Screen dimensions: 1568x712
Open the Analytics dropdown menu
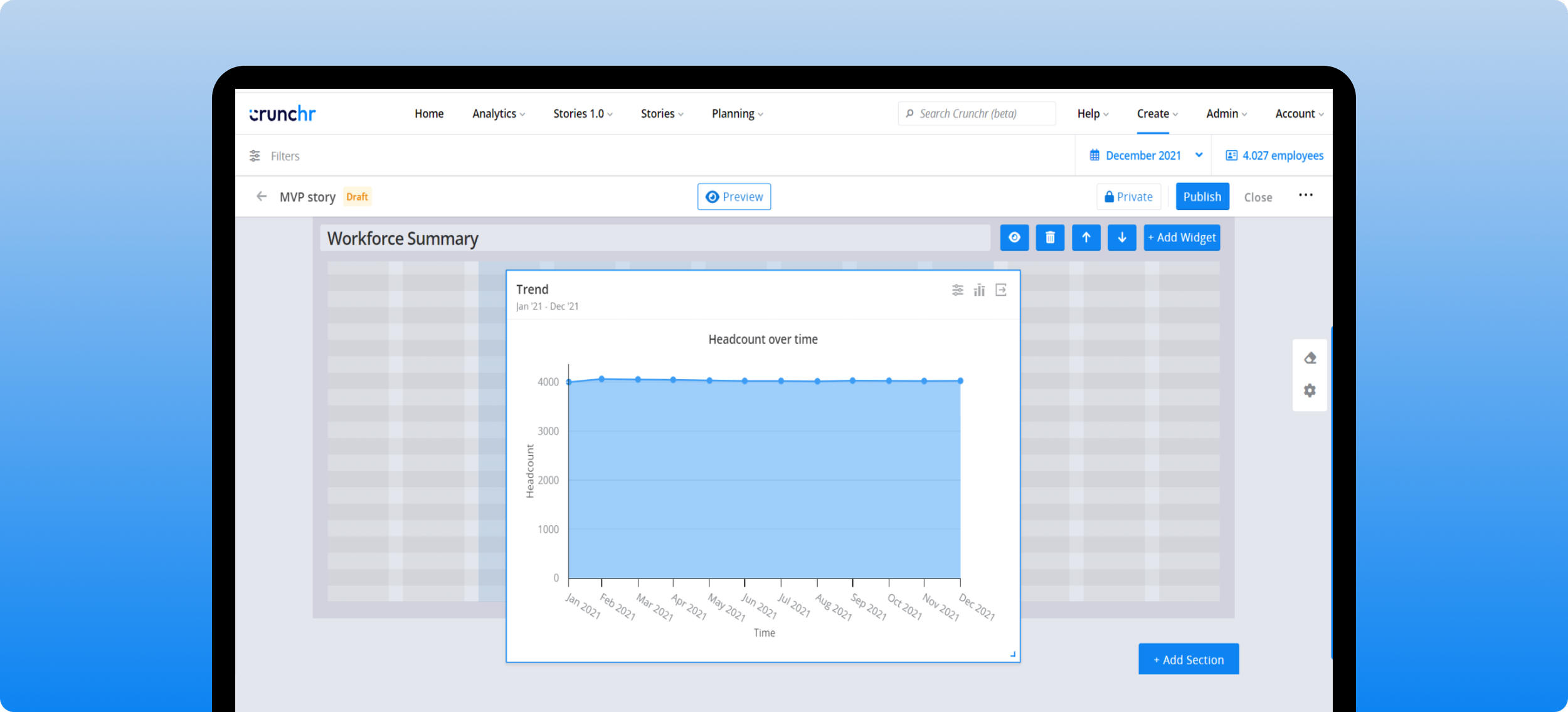(498, 113)
